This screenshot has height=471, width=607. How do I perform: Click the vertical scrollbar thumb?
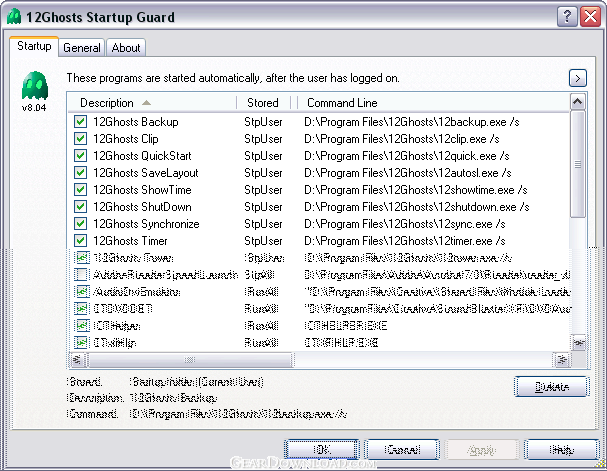[578, 164]
